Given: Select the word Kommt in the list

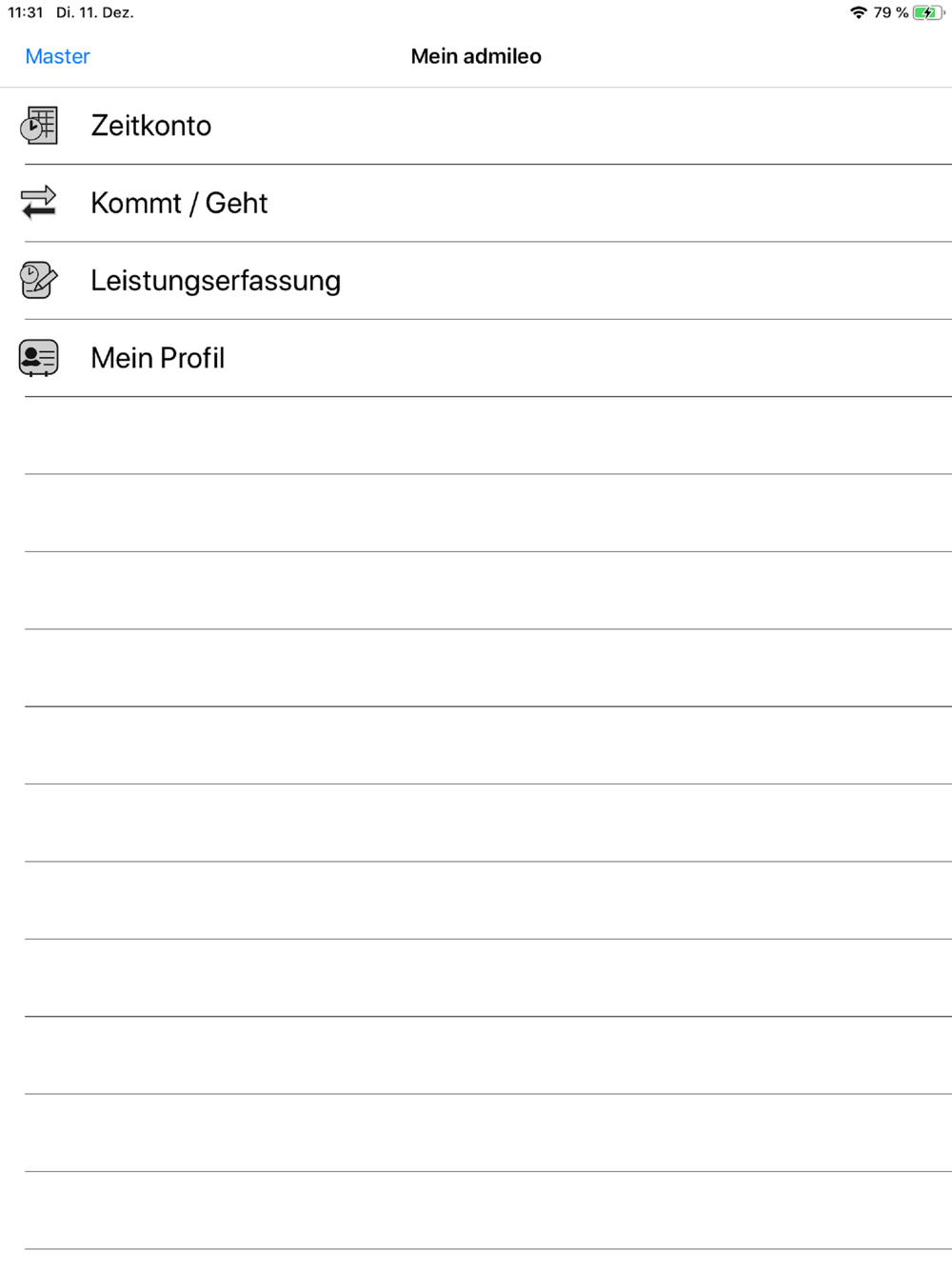Looking at the screenshot, I should pyautogui.click(x=136, y=203).
